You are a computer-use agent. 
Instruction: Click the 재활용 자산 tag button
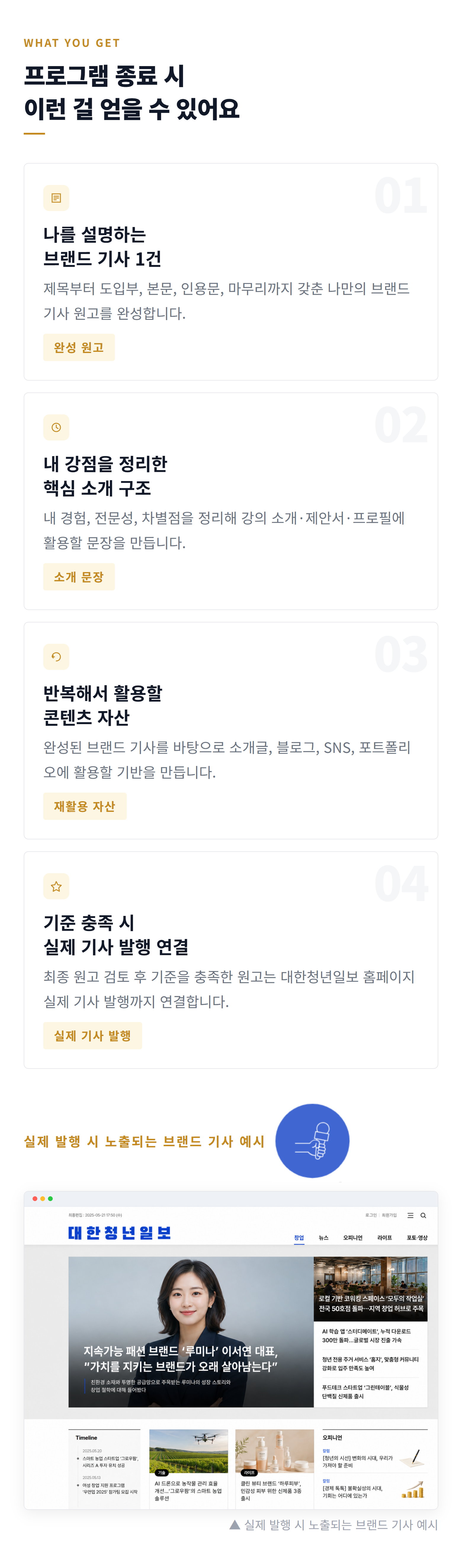(x=84, y=807)
